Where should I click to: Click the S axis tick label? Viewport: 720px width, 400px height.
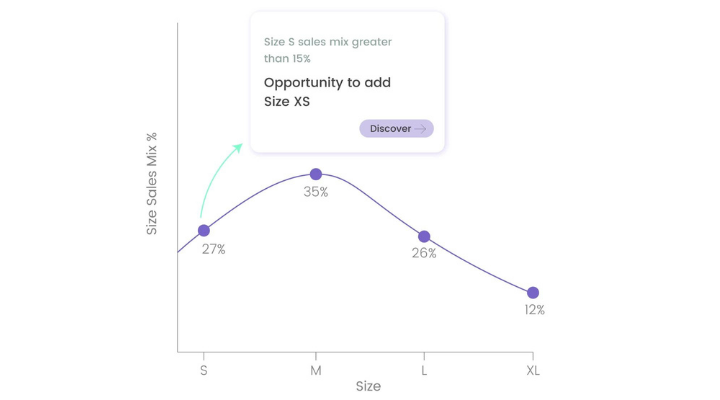204,370
